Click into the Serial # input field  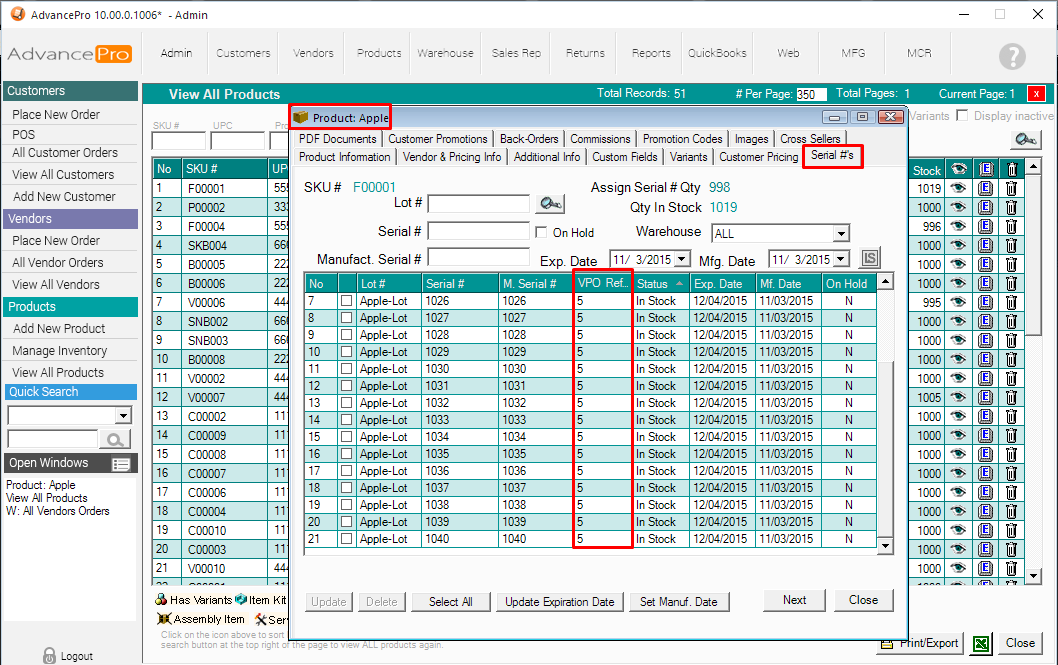478,231
